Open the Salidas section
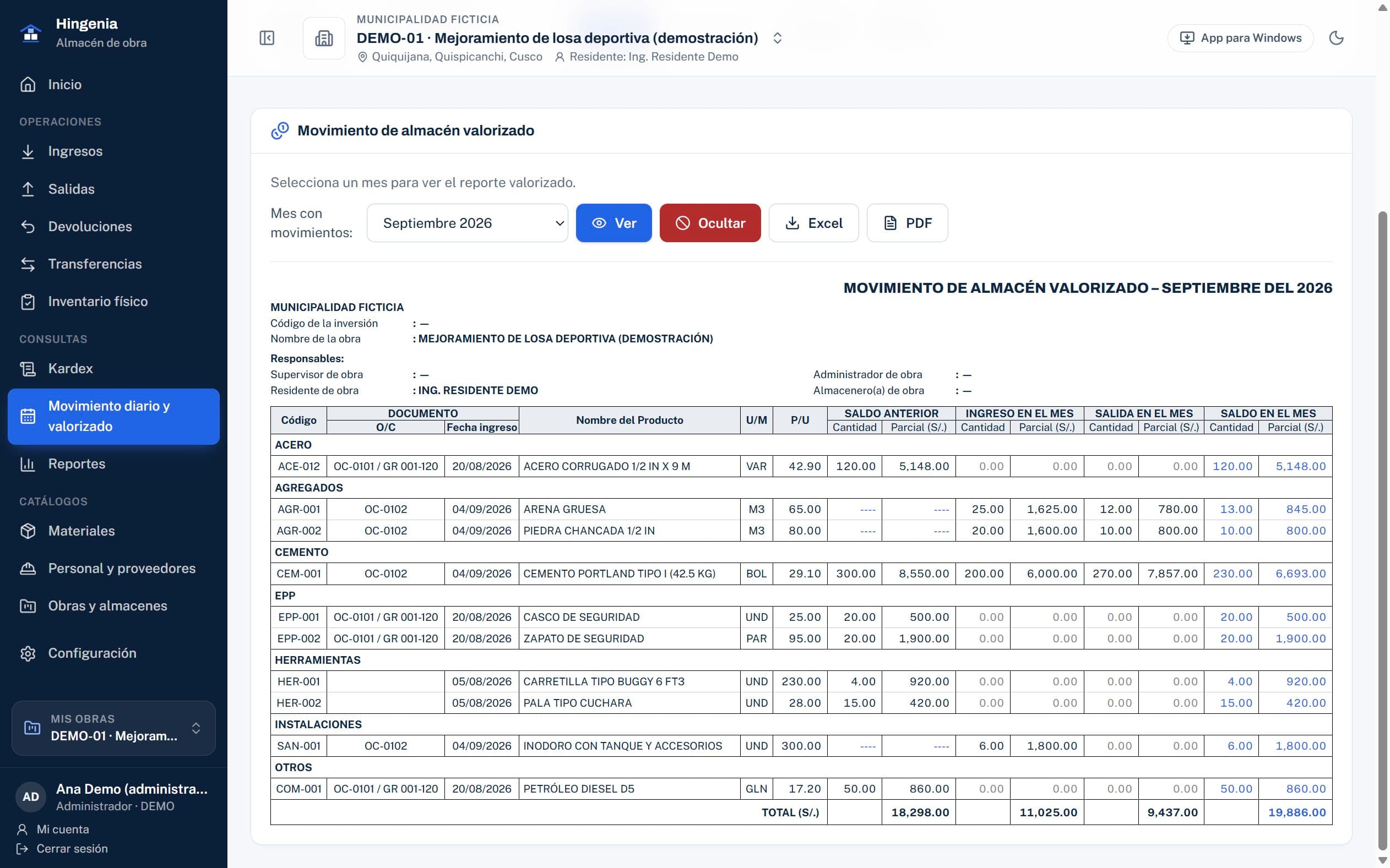 [114, 189]
